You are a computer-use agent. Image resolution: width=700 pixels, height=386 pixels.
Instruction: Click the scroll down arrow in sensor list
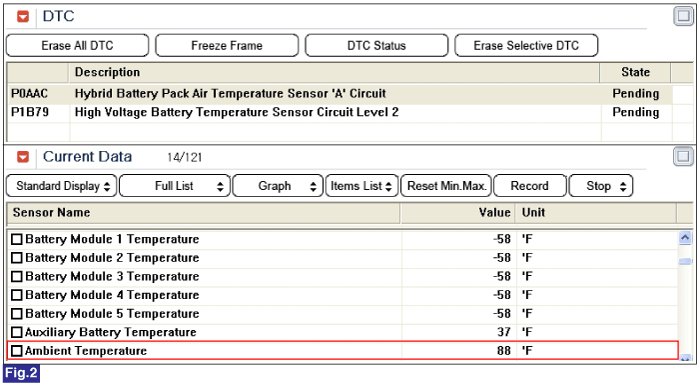tap(686, 357)
